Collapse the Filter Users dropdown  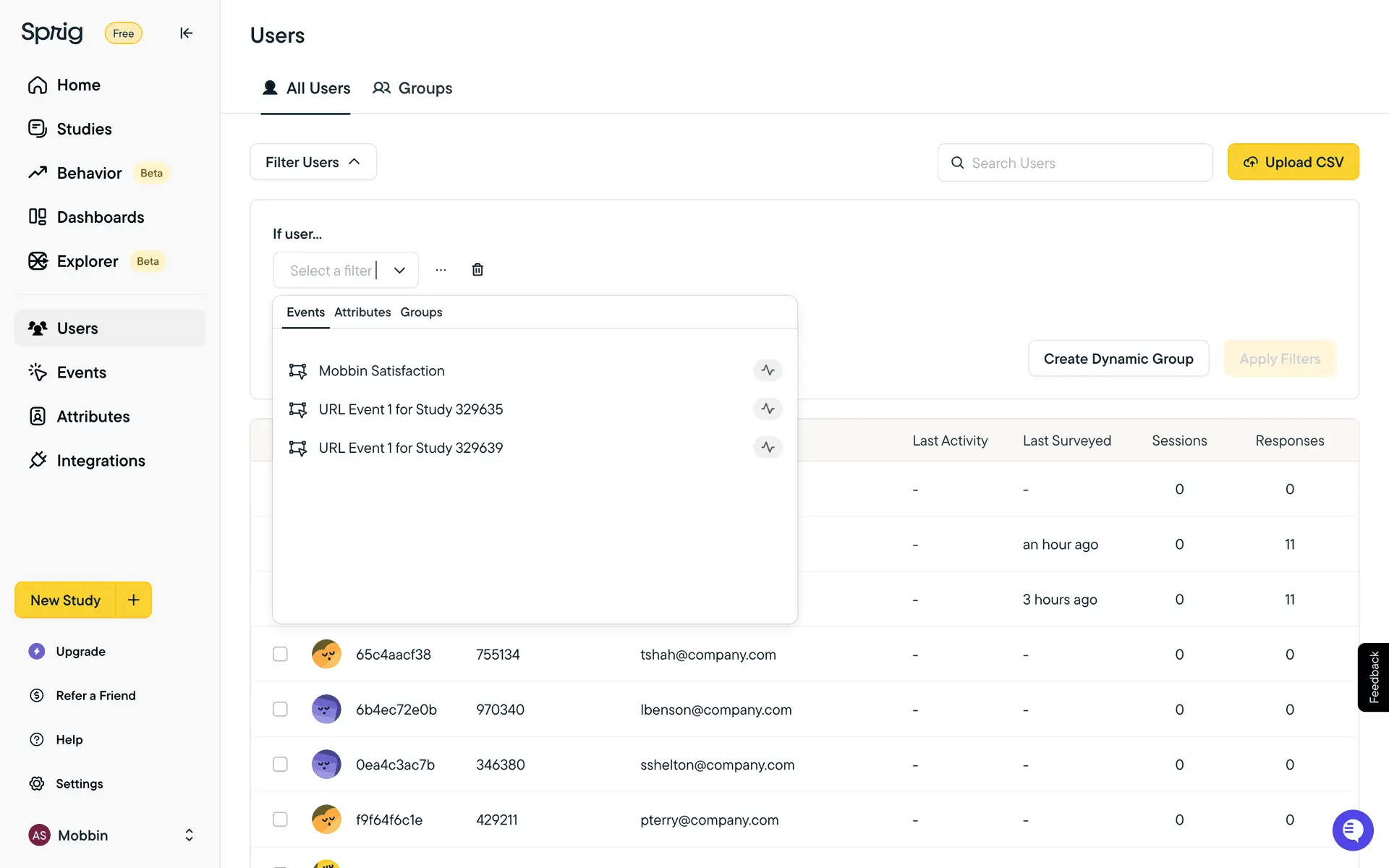[313, 162]
